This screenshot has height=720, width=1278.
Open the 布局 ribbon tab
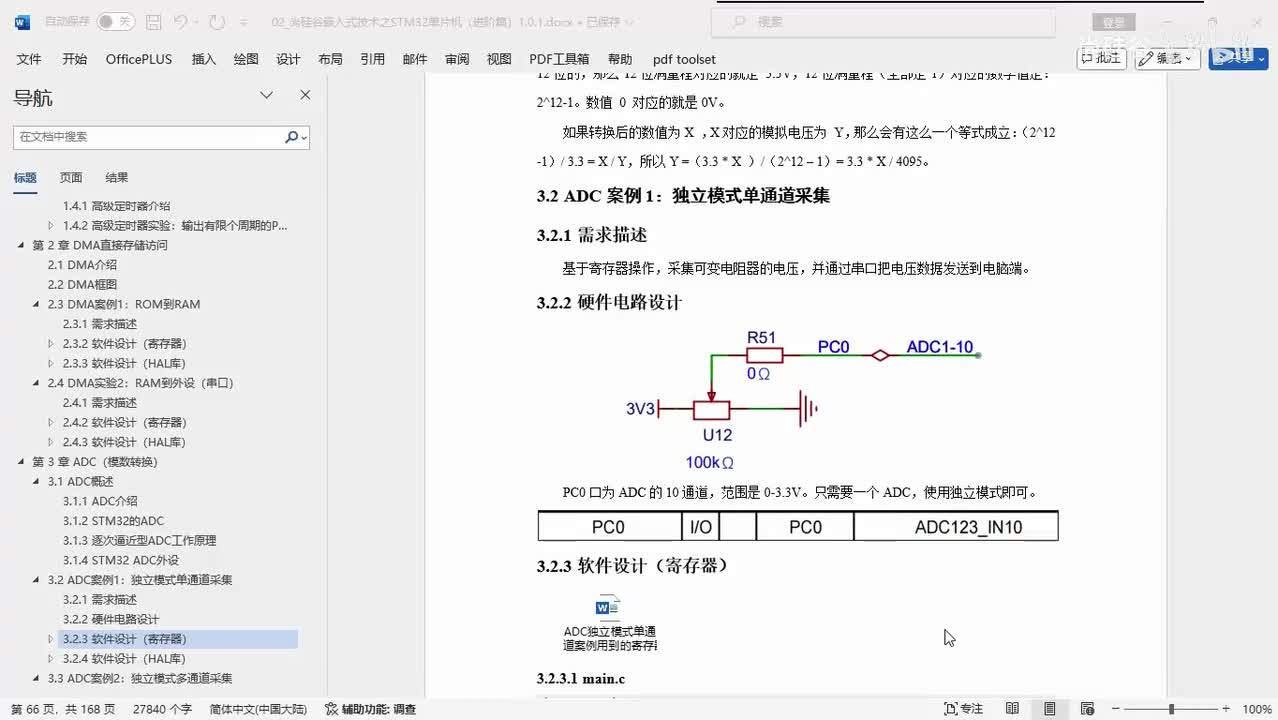(x=330, y=59)
